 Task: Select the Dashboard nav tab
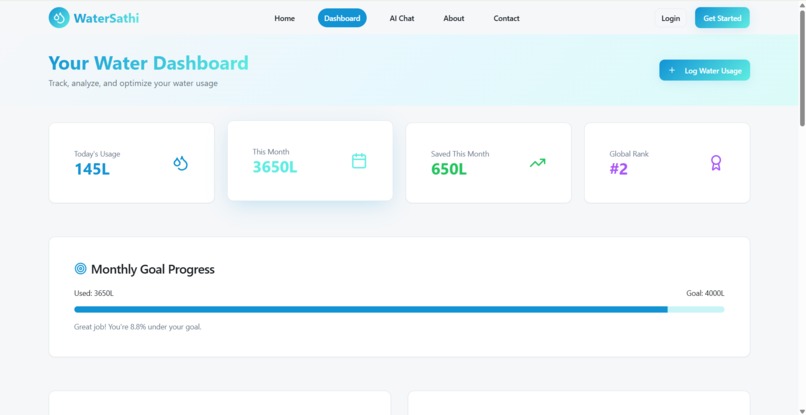[342, 18]
